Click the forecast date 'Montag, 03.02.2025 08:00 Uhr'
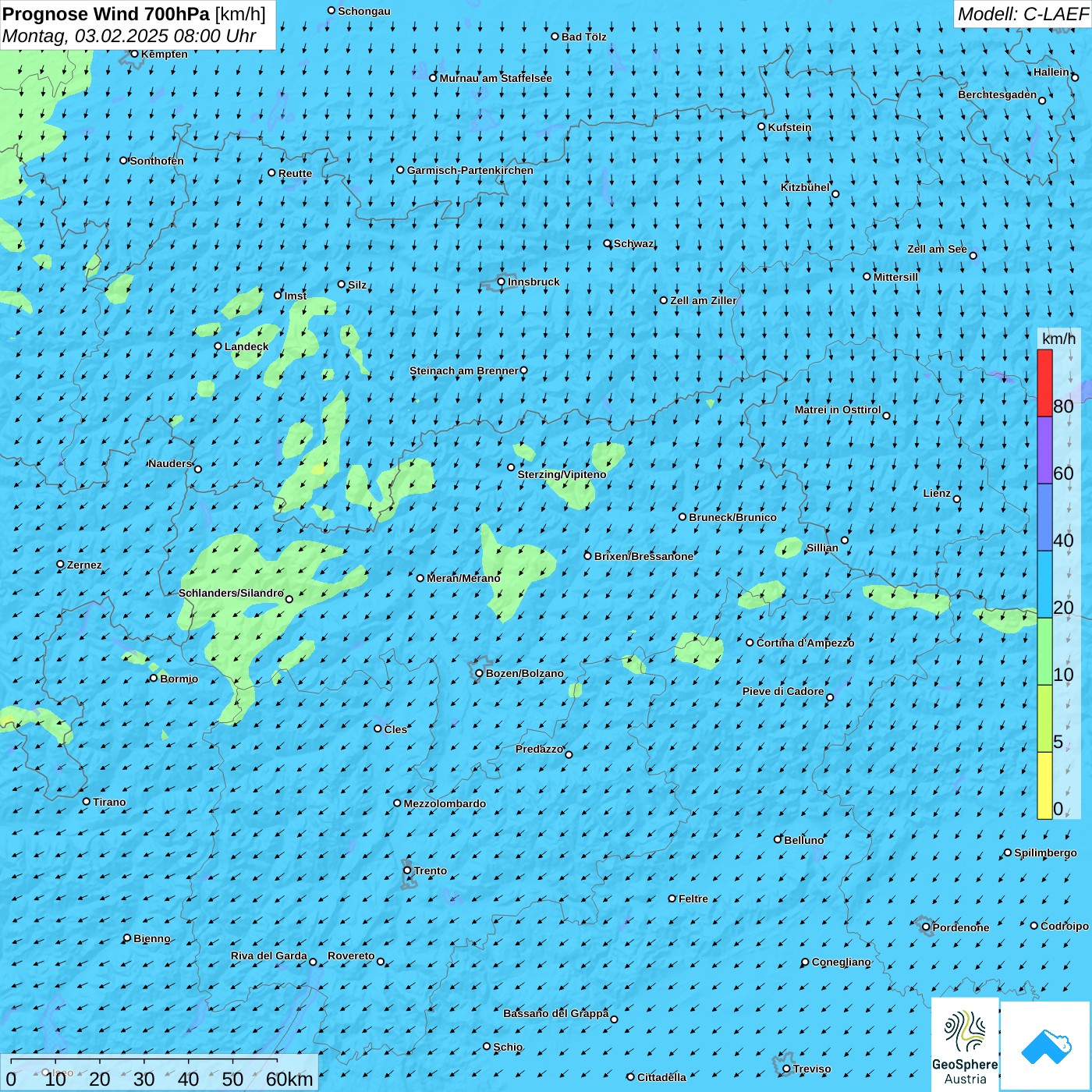 point(129,36)
